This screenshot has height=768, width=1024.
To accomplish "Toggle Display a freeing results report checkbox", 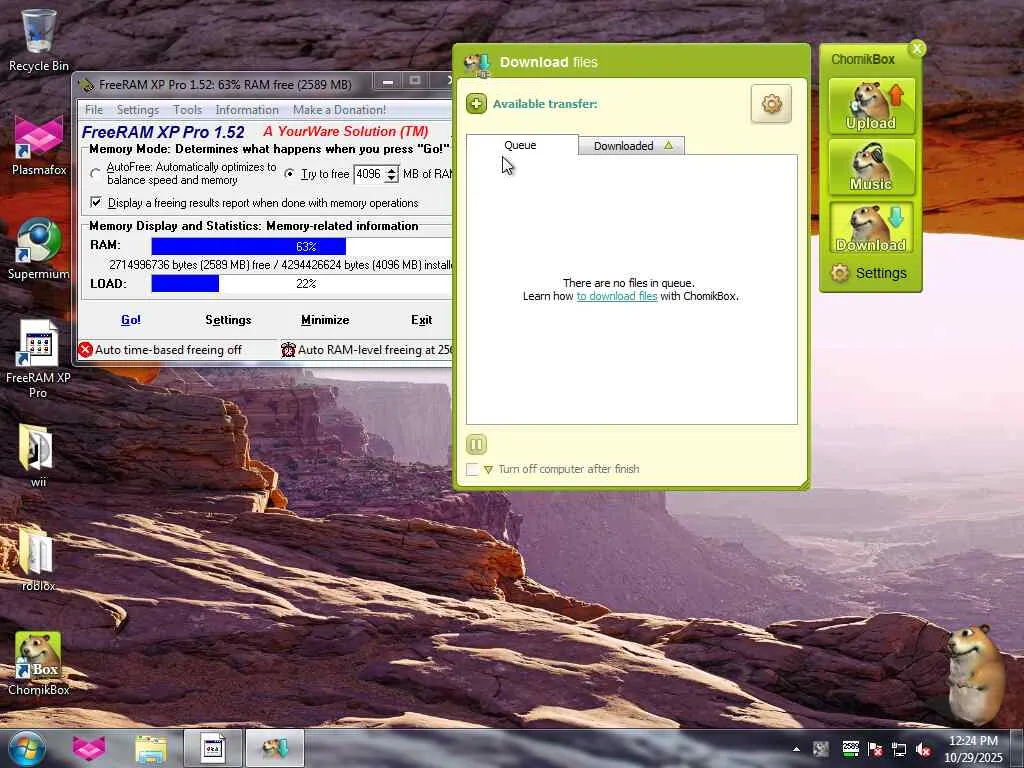I will click(96, 202).
